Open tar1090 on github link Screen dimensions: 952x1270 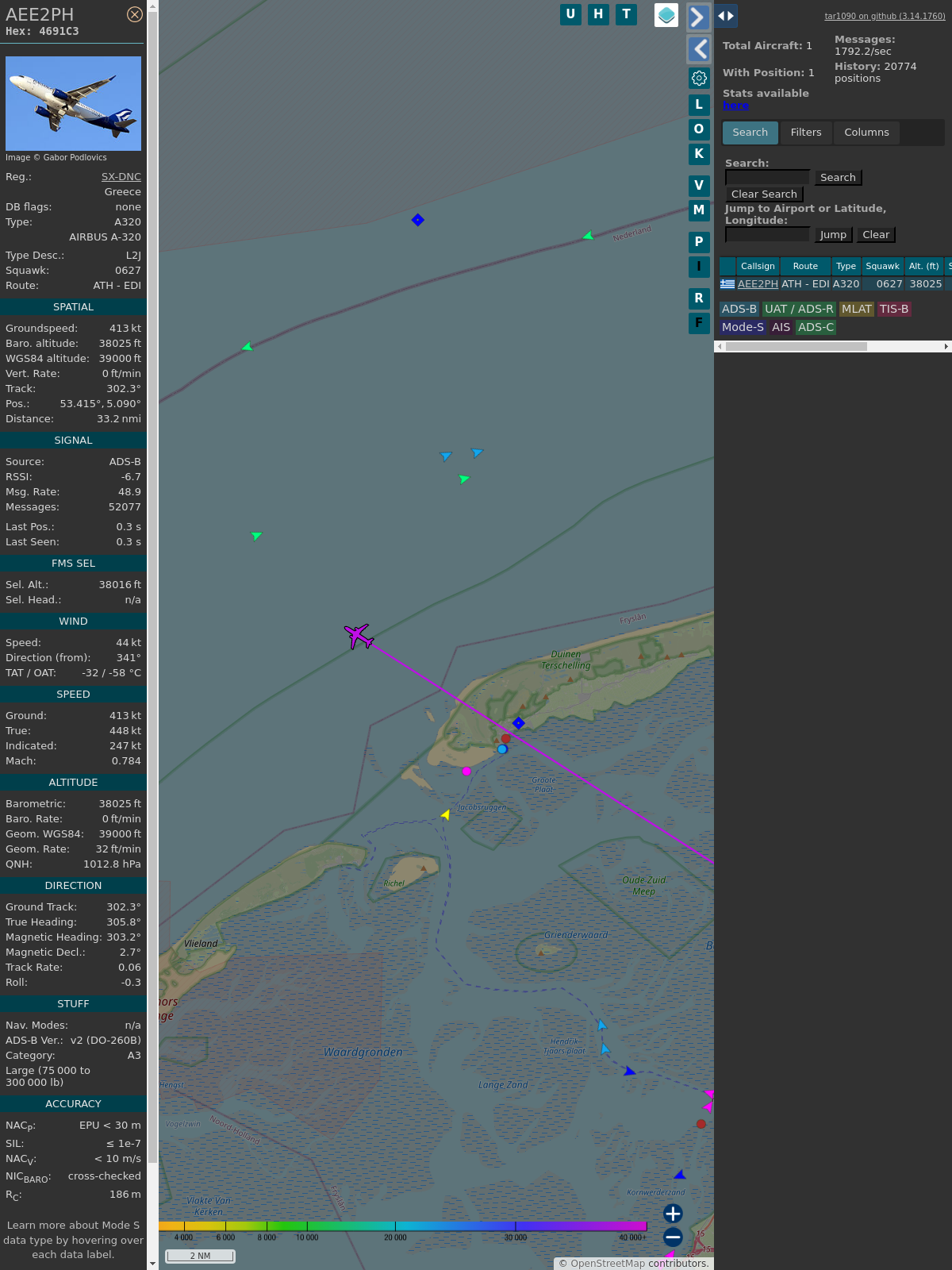tap(885, 16)
